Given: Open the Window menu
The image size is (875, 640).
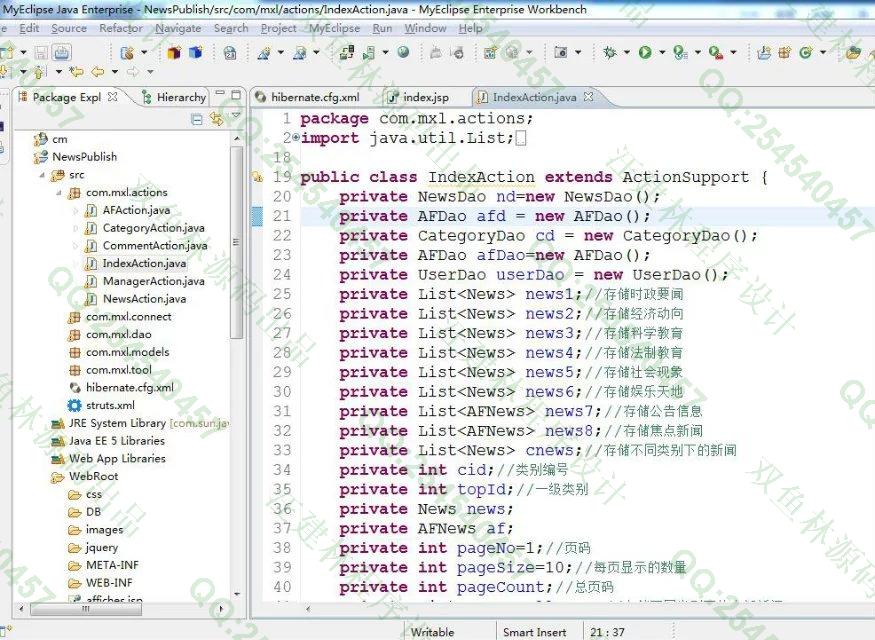Looking at the screenshot, I should (425, 28).
